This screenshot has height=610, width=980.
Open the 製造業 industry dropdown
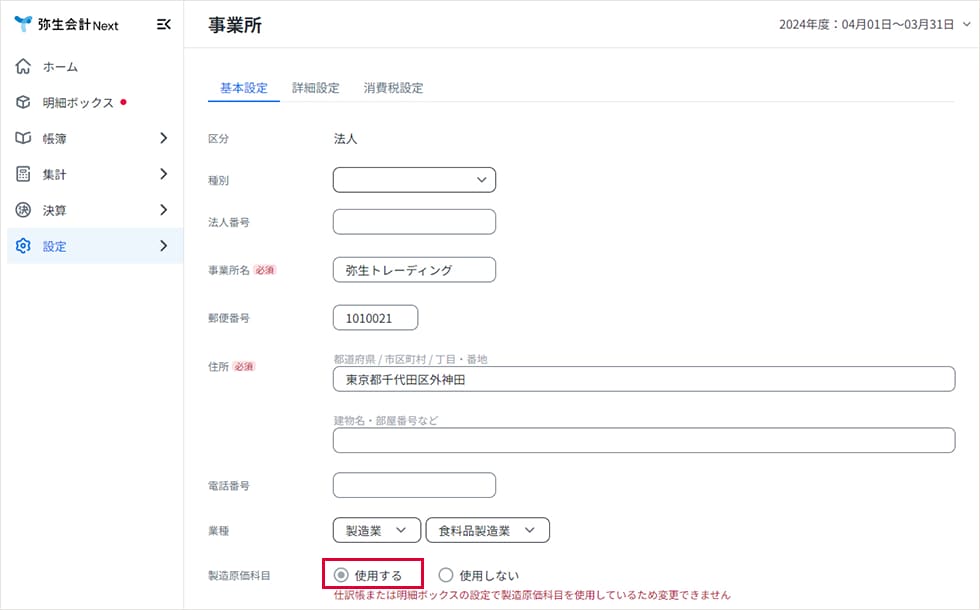376,530
